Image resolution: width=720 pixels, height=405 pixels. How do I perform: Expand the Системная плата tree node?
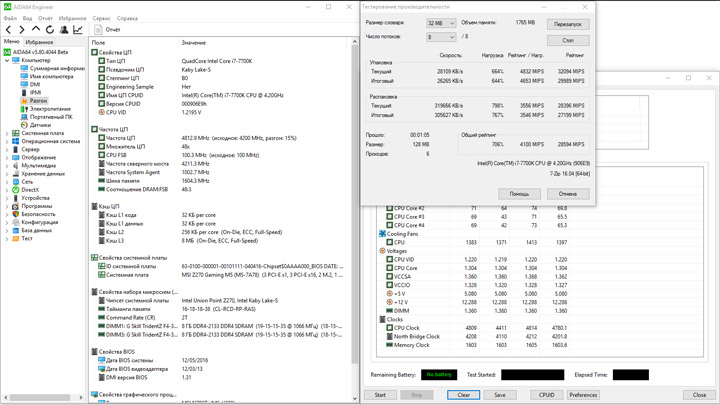[x=7, y=133]
